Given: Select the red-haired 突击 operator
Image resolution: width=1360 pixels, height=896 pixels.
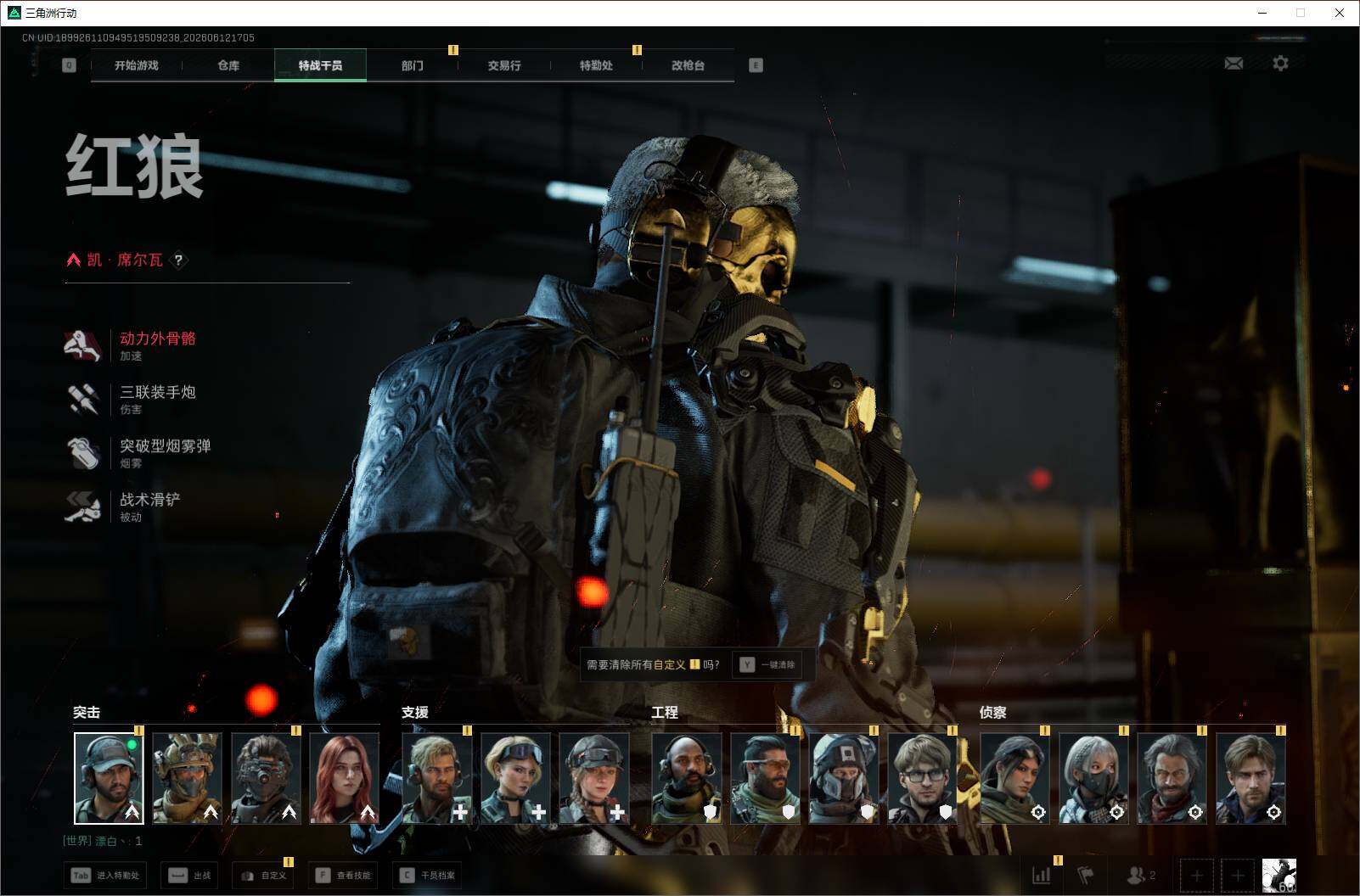Looking at the screenshot, I should [x=344, y=778].
